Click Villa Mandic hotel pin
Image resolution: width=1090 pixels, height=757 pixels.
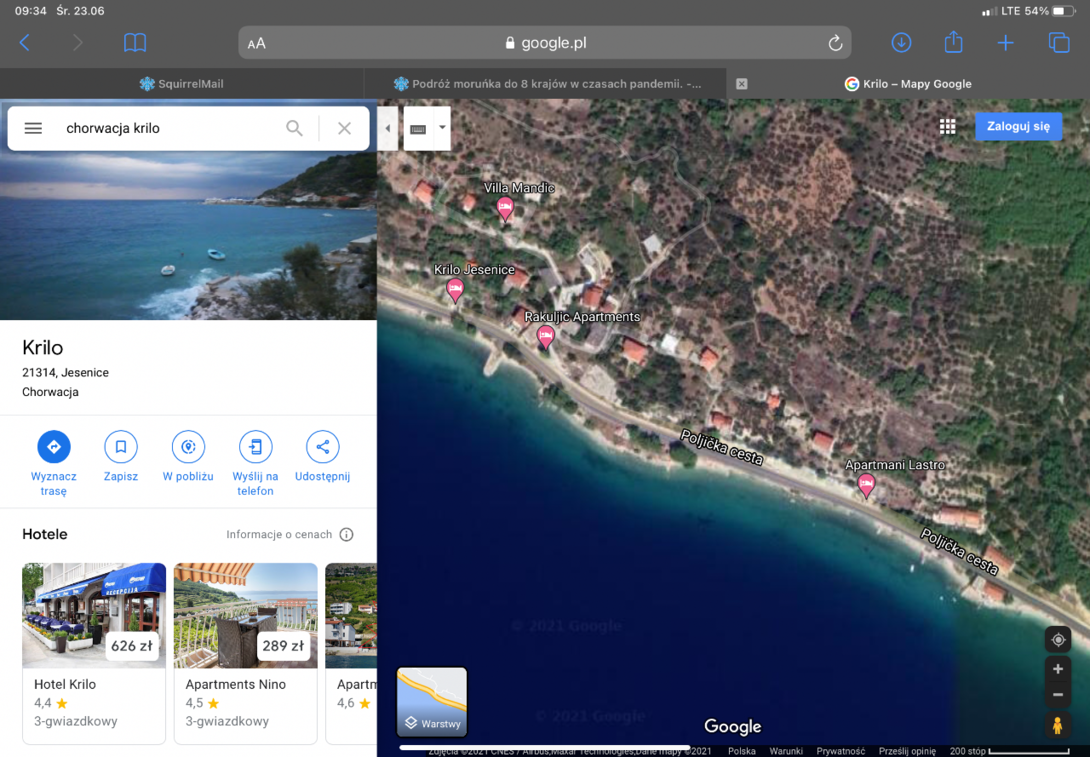pos(505,209)
